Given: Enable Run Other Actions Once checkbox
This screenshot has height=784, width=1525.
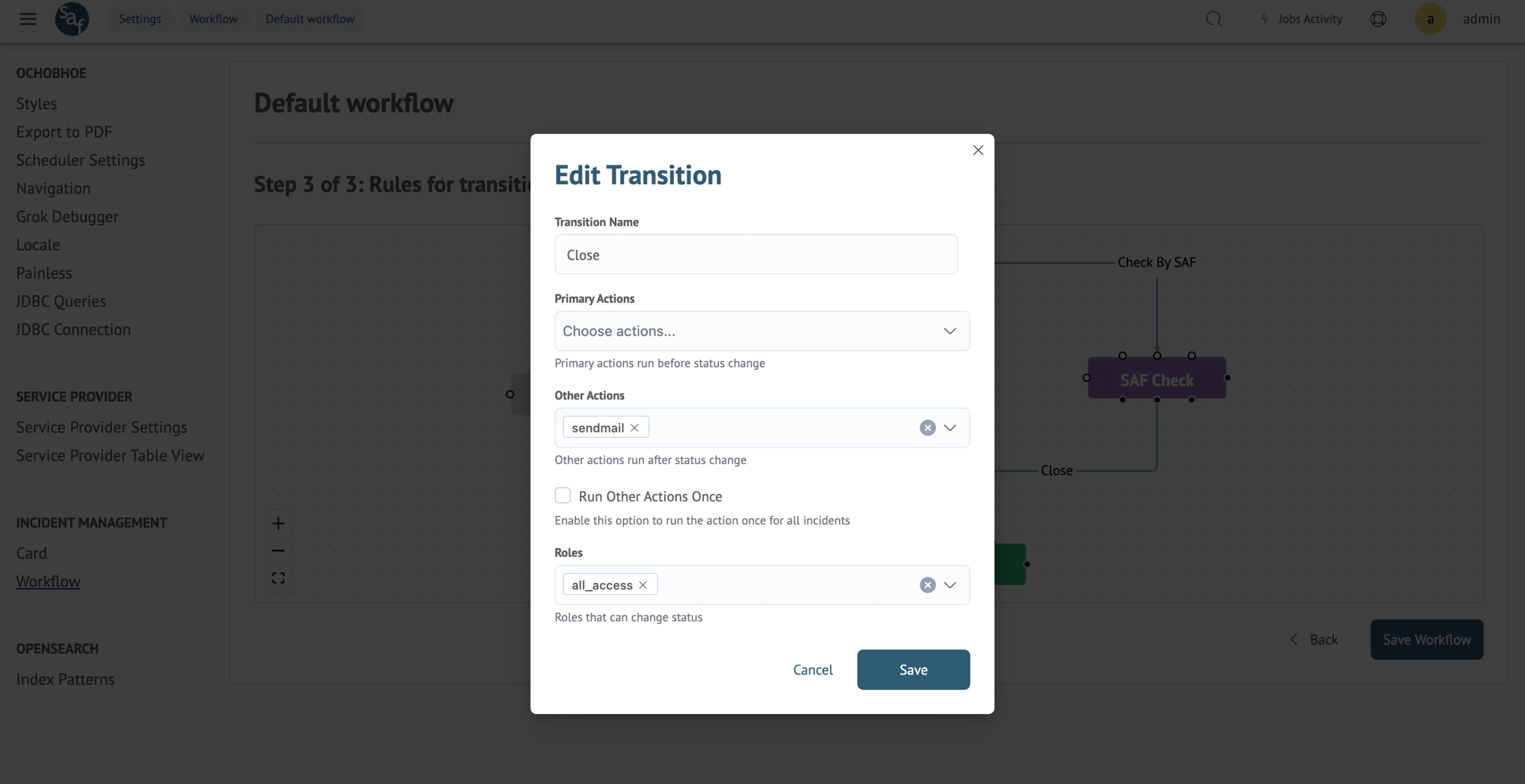Looking at the screenshot, I should [562, 495].
